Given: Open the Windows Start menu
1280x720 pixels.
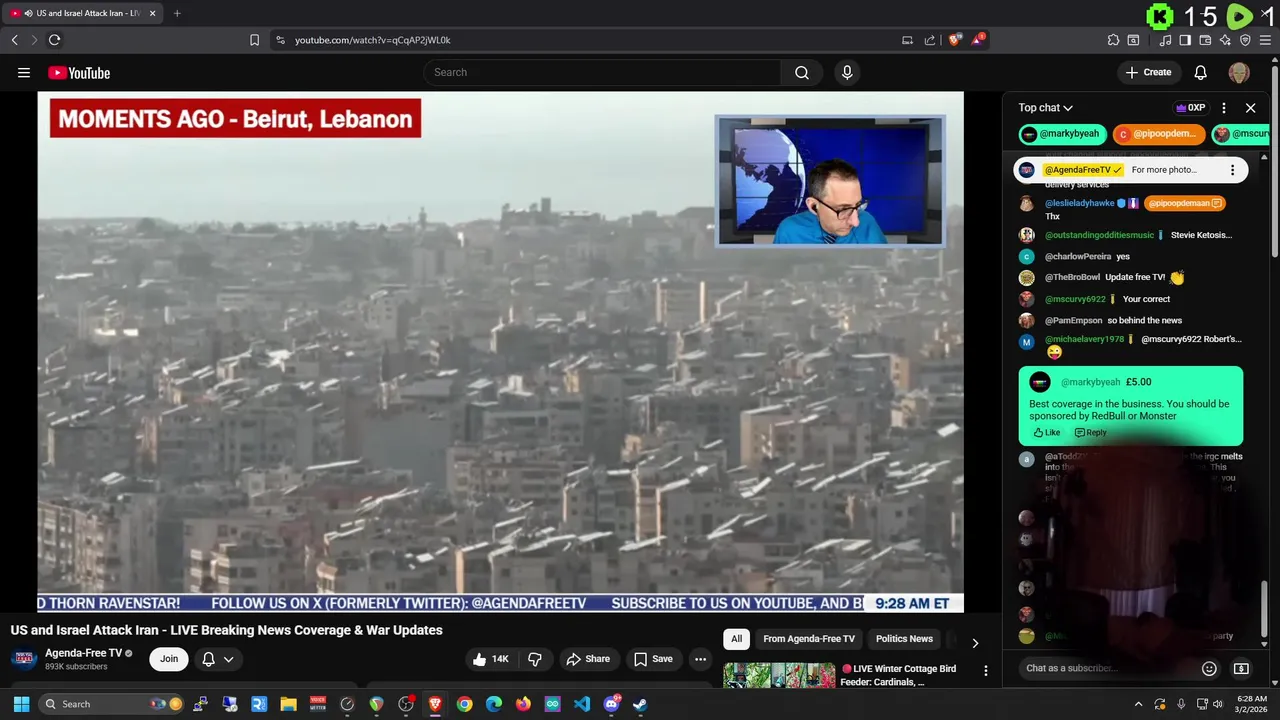Looking at the screenshot, I should (x=21, y=704).
